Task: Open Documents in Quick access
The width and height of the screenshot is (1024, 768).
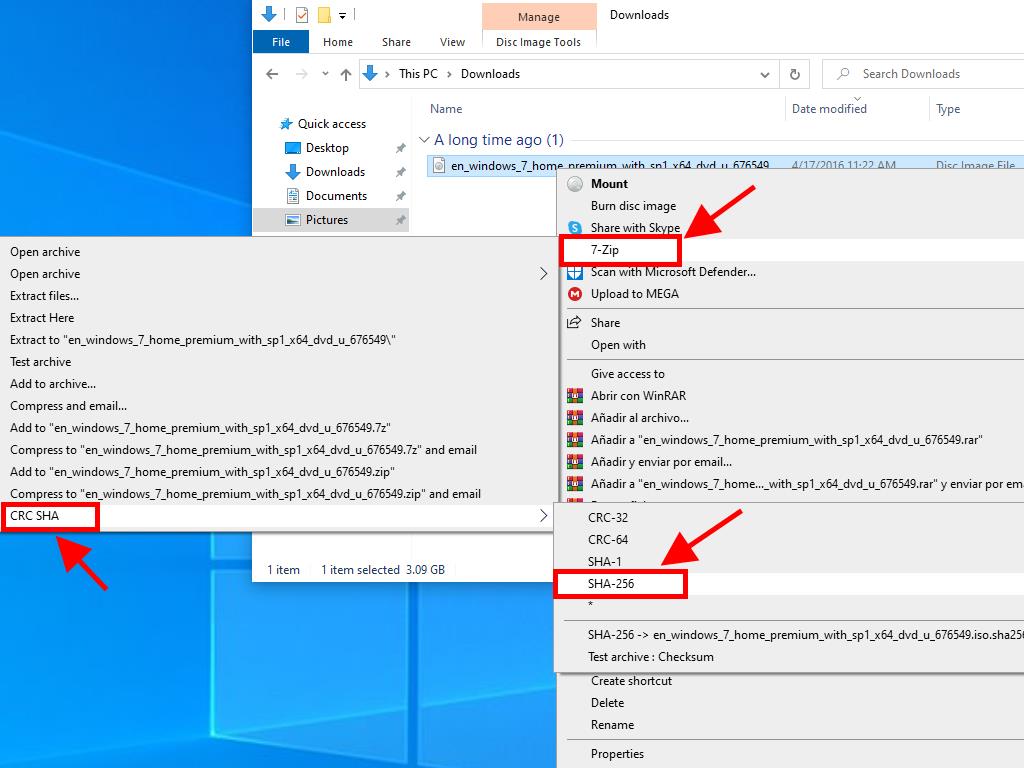Action: (336, 196)
